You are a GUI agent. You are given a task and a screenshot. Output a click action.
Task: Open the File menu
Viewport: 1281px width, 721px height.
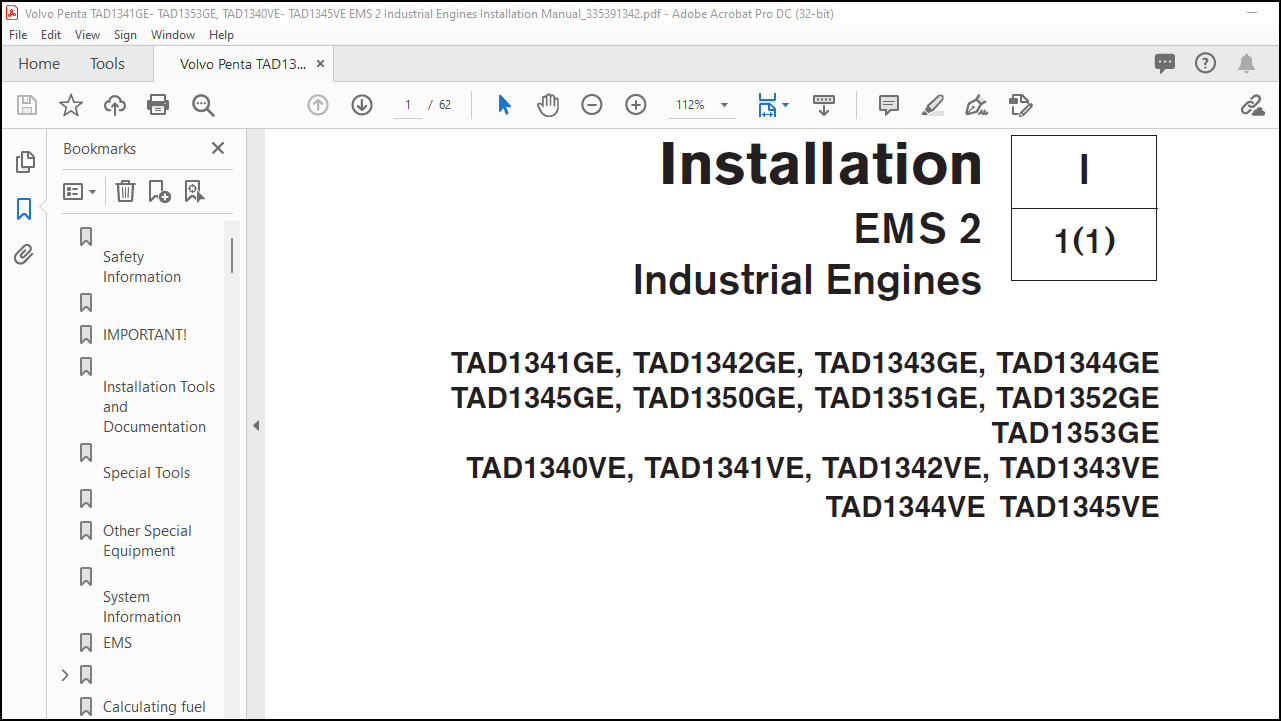click(x=19, y=34)
